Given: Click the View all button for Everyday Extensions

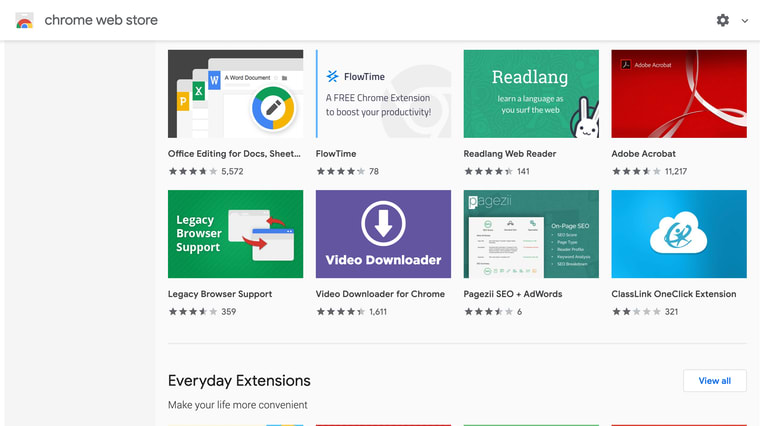Looking at the screenshot, I should 715,381.
